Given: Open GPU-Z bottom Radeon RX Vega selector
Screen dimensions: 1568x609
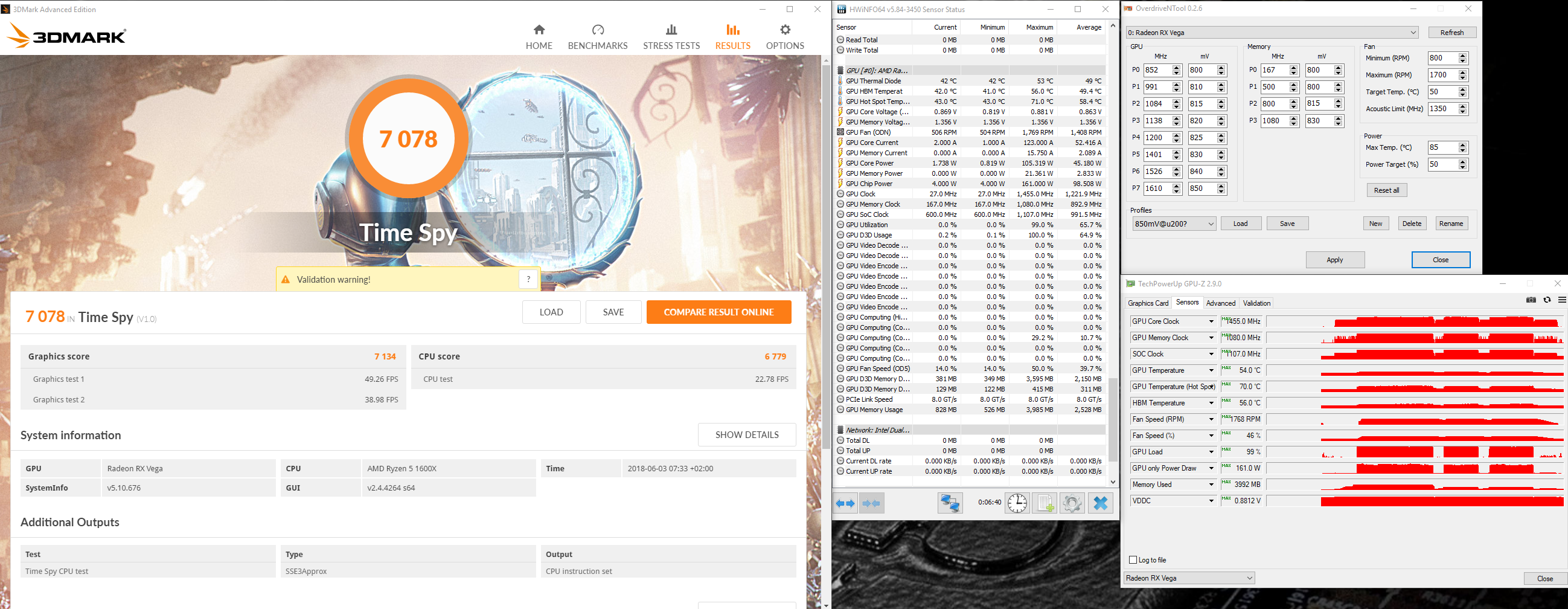Looking at the screenshot, I should (1189, 578).
